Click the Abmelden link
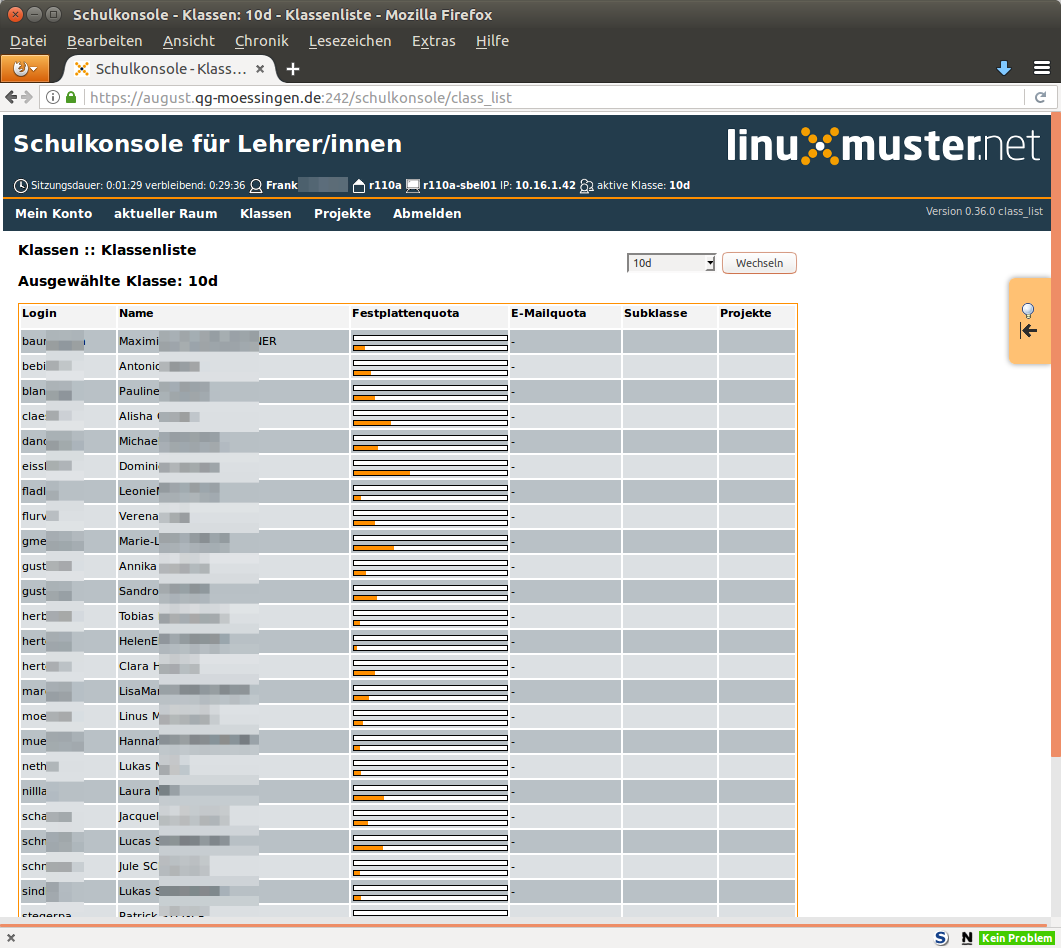The image size is (1061, 948). click(427, 214)
